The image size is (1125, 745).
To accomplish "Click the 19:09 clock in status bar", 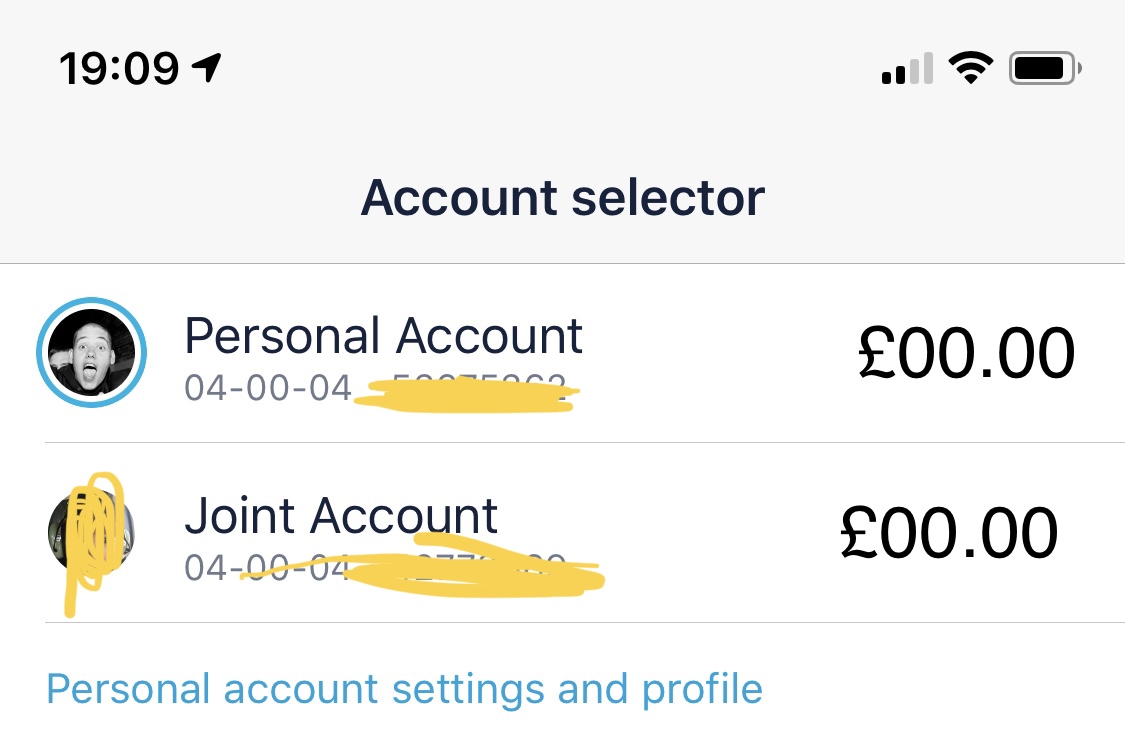I will pos(119,69).
